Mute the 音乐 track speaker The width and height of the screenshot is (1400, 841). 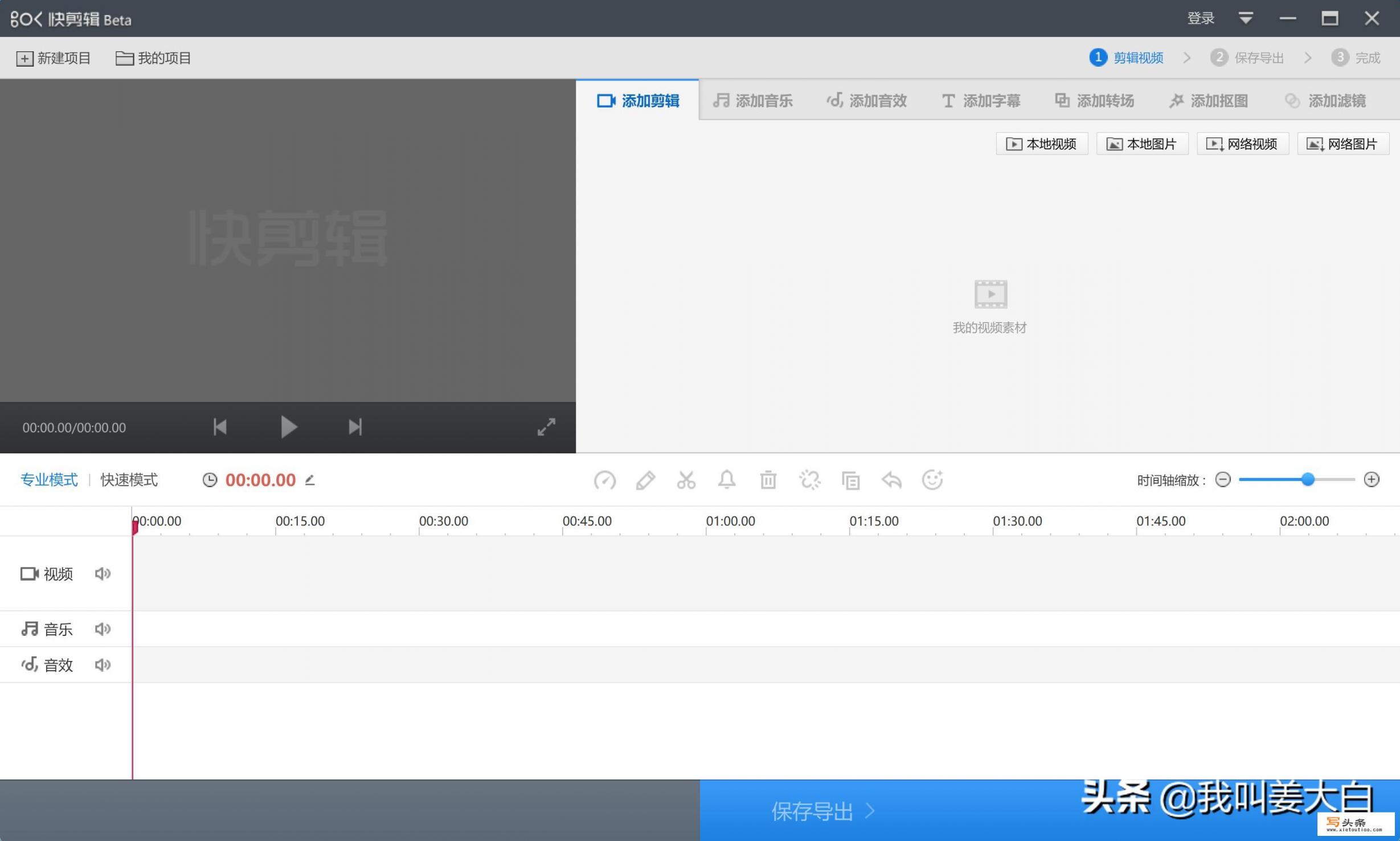click(x=103, y=628)
